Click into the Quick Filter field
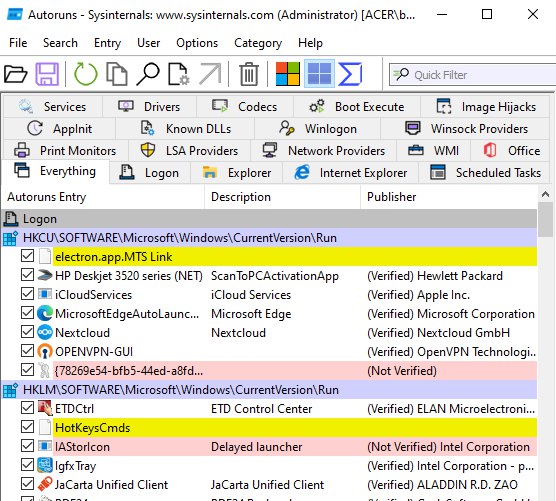The image size is (556, 501). pos(472,75)
